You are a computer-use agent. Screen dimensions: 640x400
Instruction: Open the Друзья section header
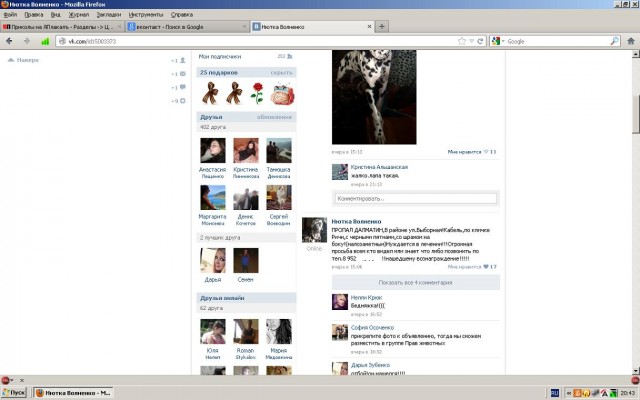point(211,117)
